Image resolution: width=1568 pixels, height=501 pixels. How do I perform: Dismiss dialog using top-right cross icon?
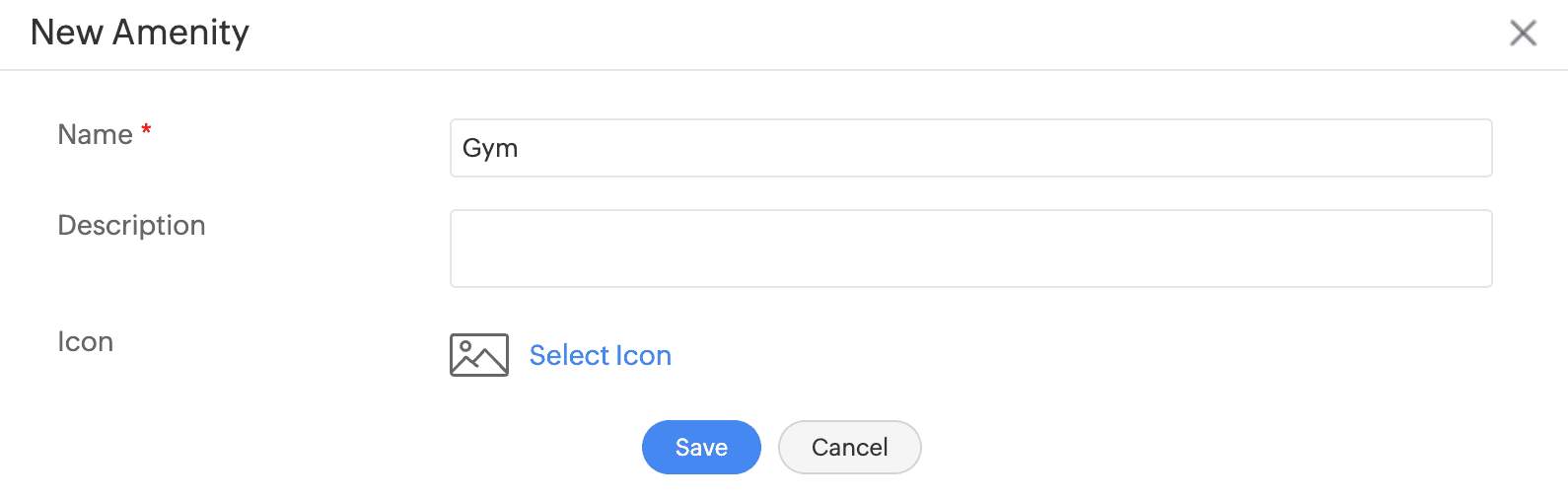(x=1523, y=34)
